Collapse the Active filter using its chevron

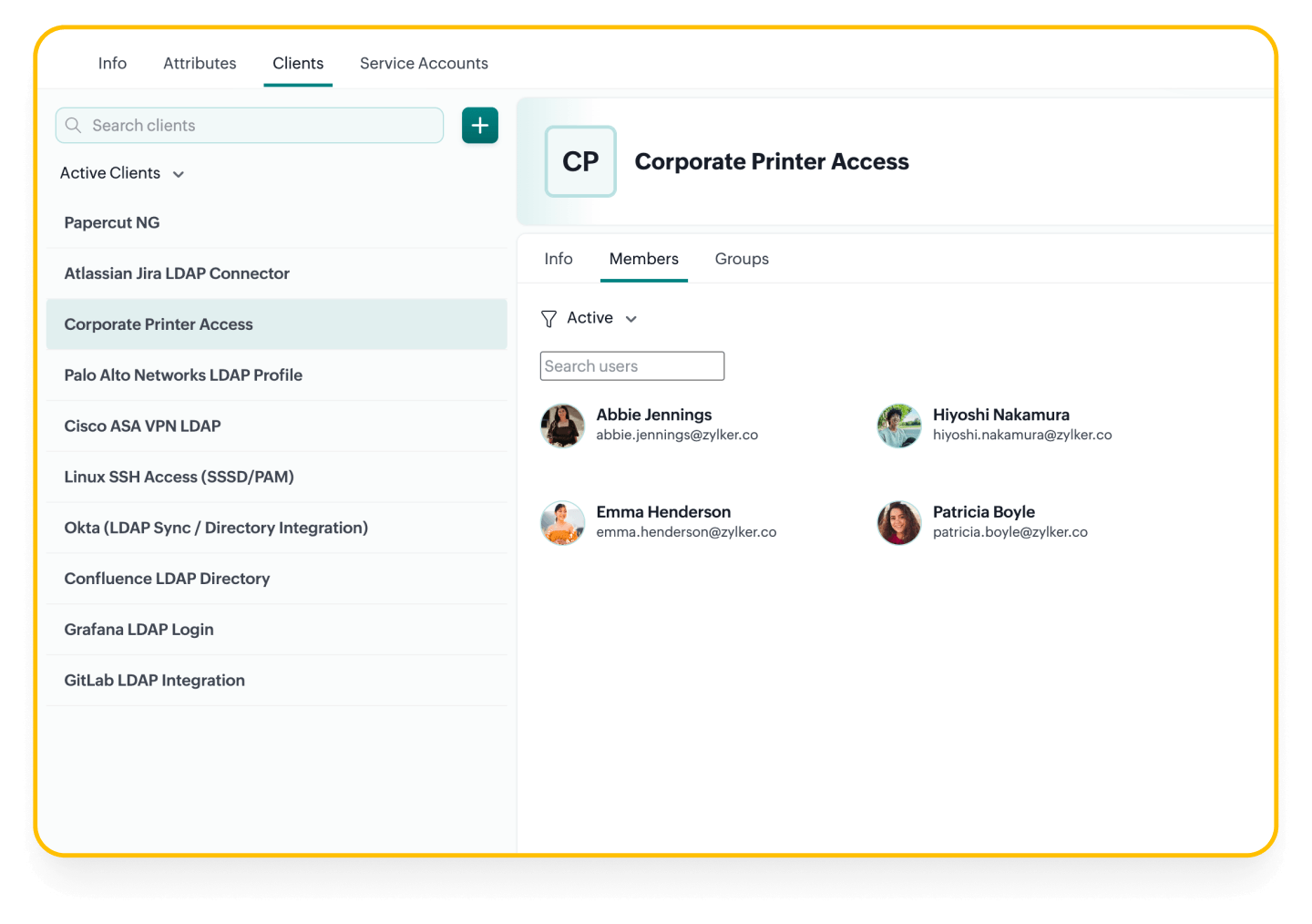630,319
